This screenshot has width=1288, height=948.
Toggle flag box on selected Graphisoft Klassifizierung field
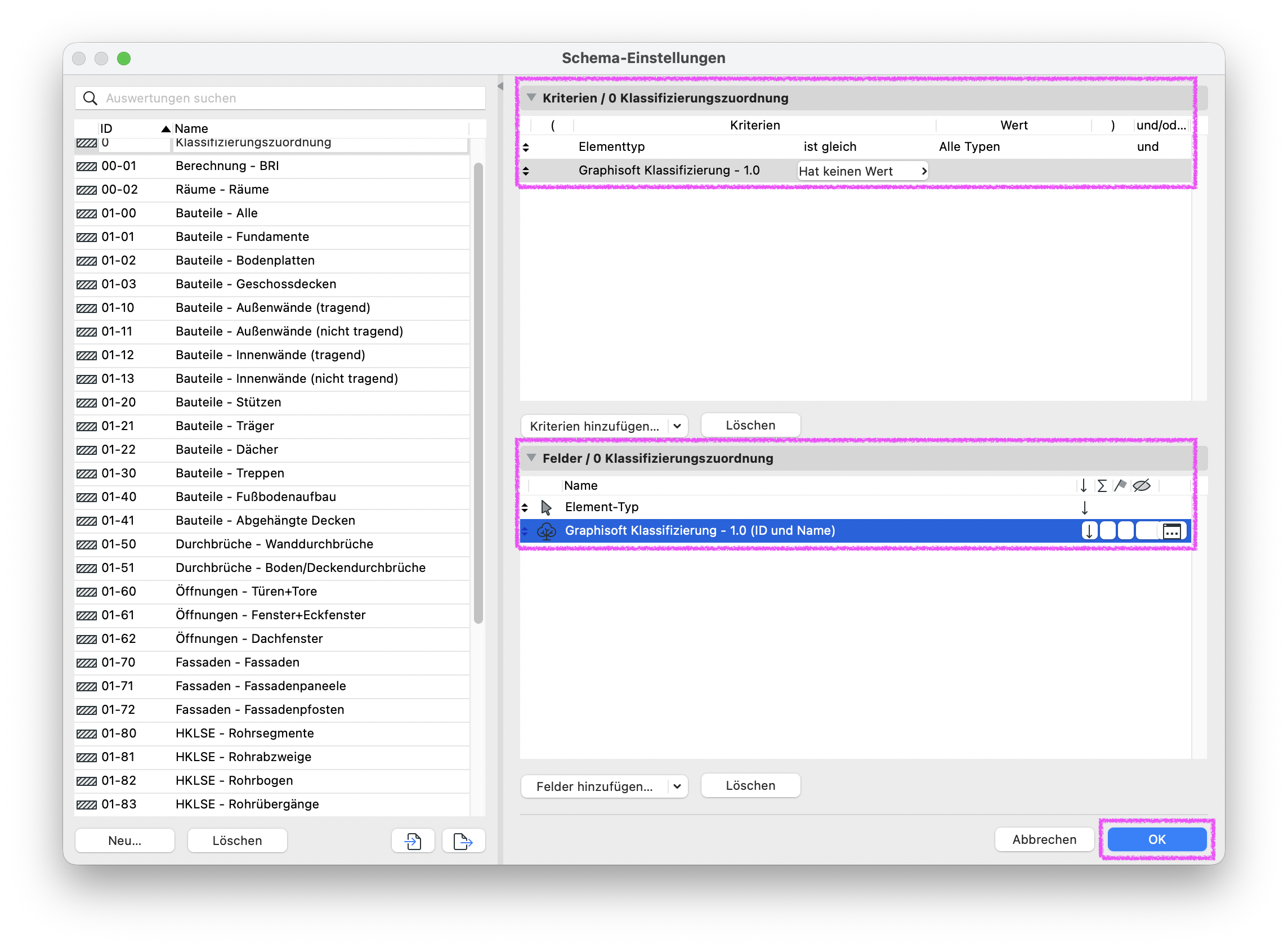[1126, 531]
